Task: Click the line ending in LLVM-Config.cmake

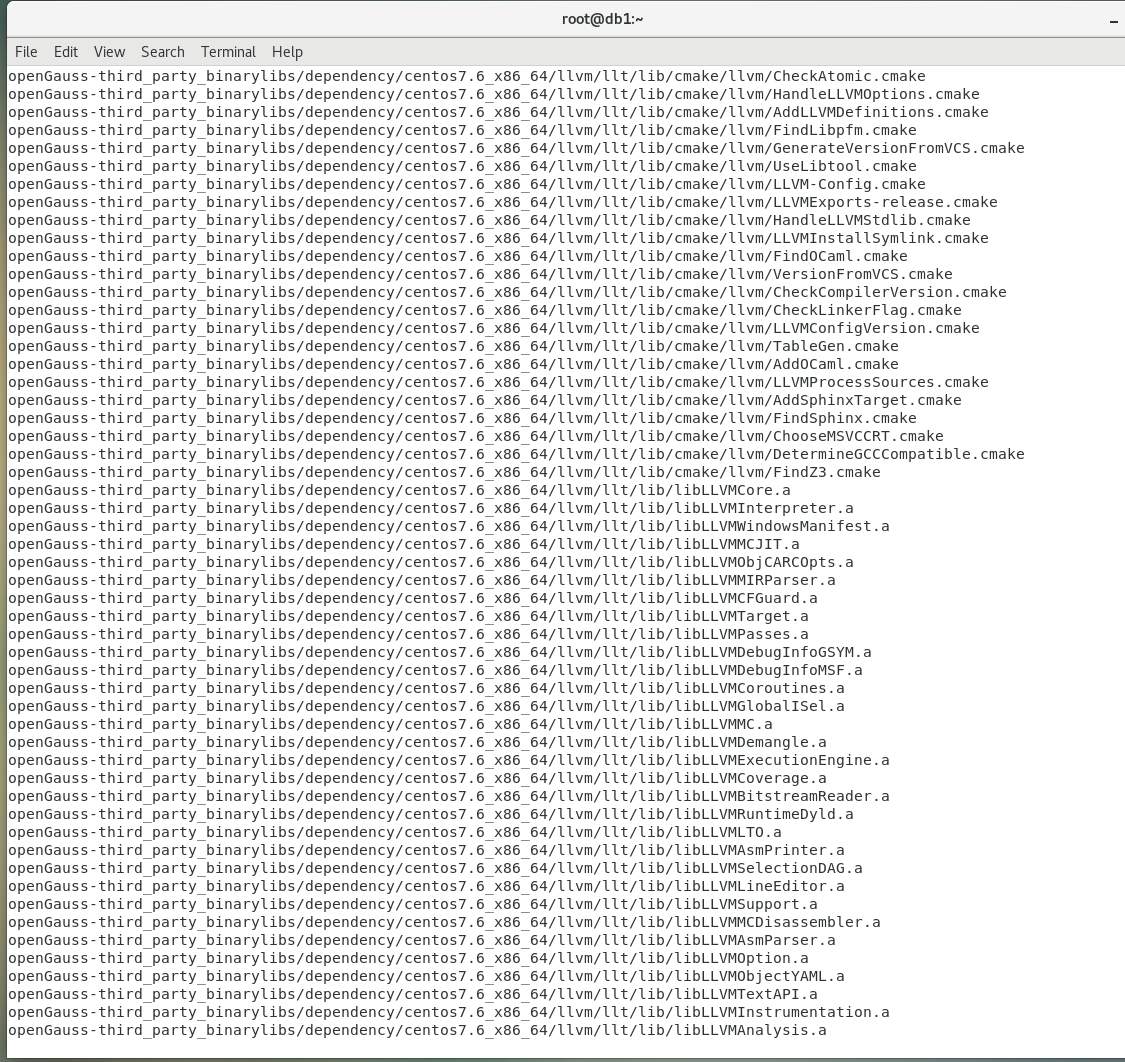Action: [x=466, y=184]
